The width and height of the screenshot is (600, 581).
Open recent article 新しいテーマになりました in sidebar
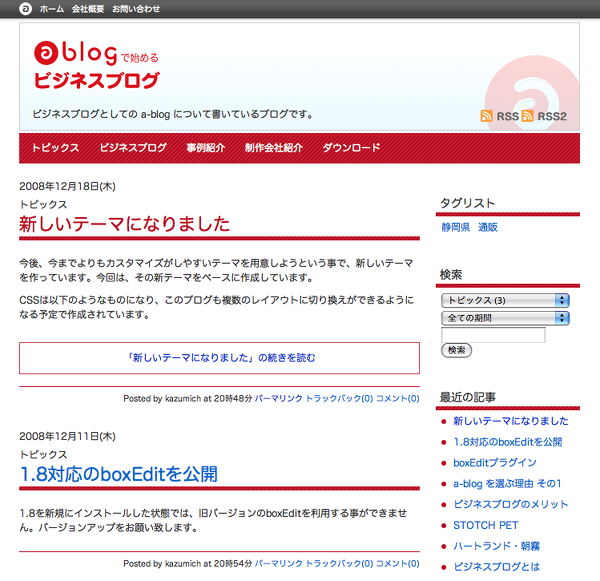tap(511, 421)
